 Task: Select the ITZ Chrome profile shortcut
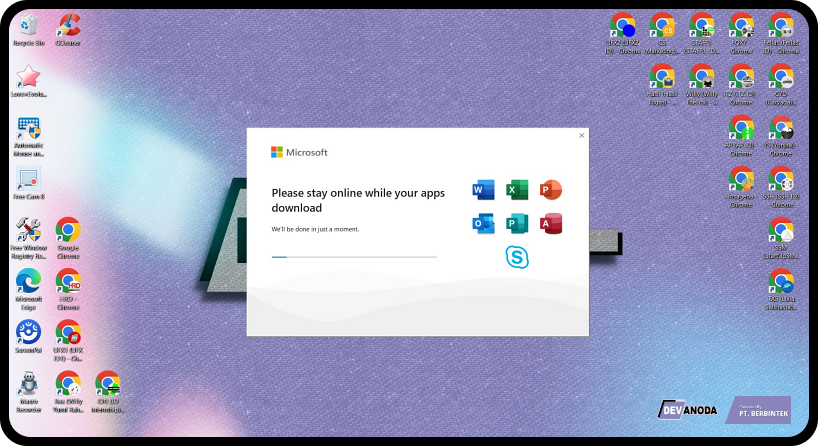pos(741,85)
